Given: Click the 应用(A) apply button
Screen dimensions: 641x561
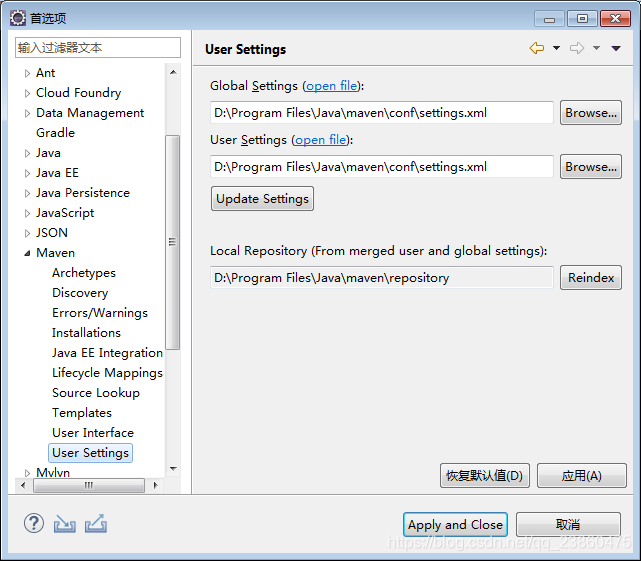Looking at the screenshot, I should point(581,476).
